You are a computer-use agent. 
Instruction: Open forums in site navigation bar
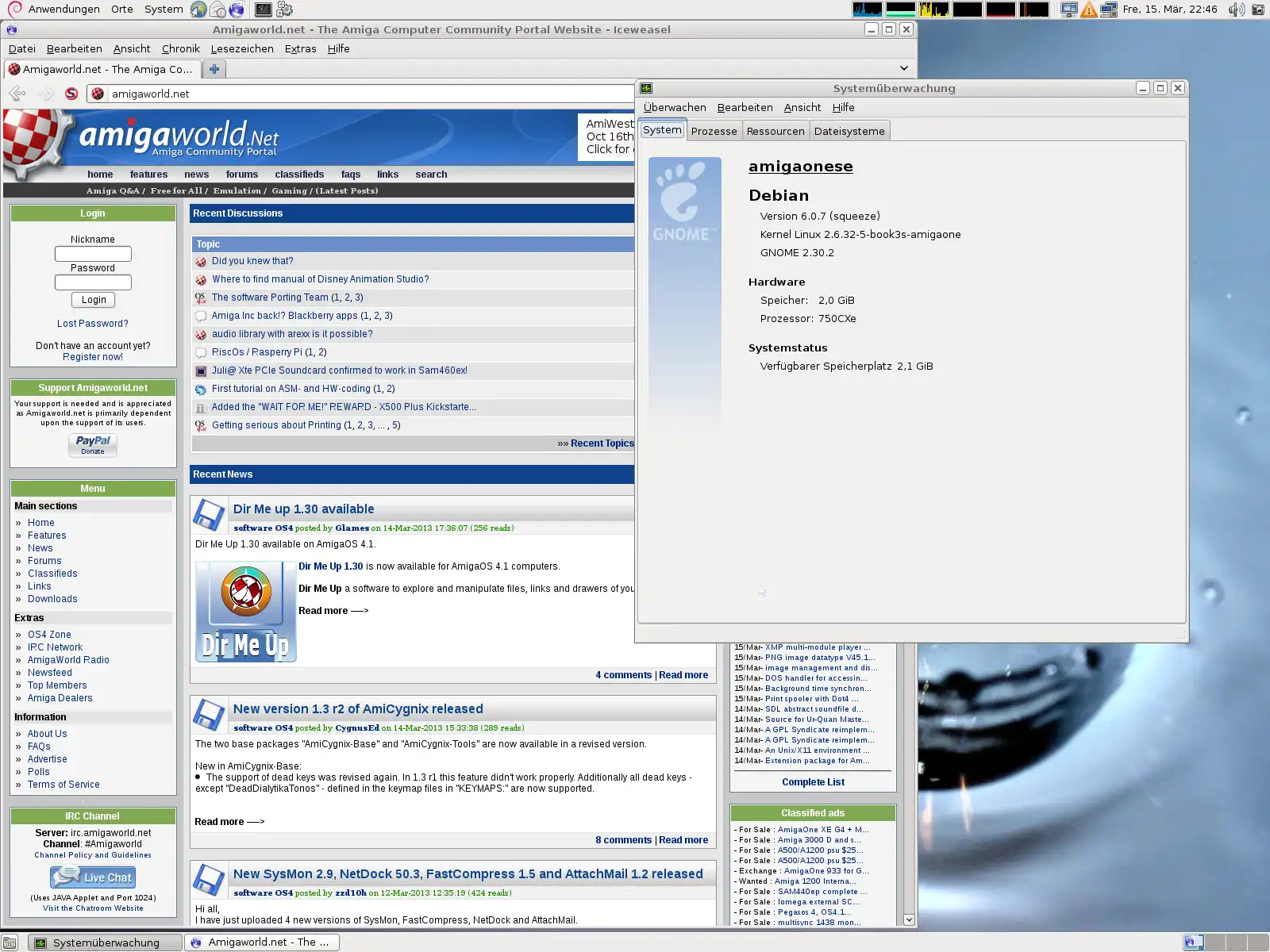242,175
